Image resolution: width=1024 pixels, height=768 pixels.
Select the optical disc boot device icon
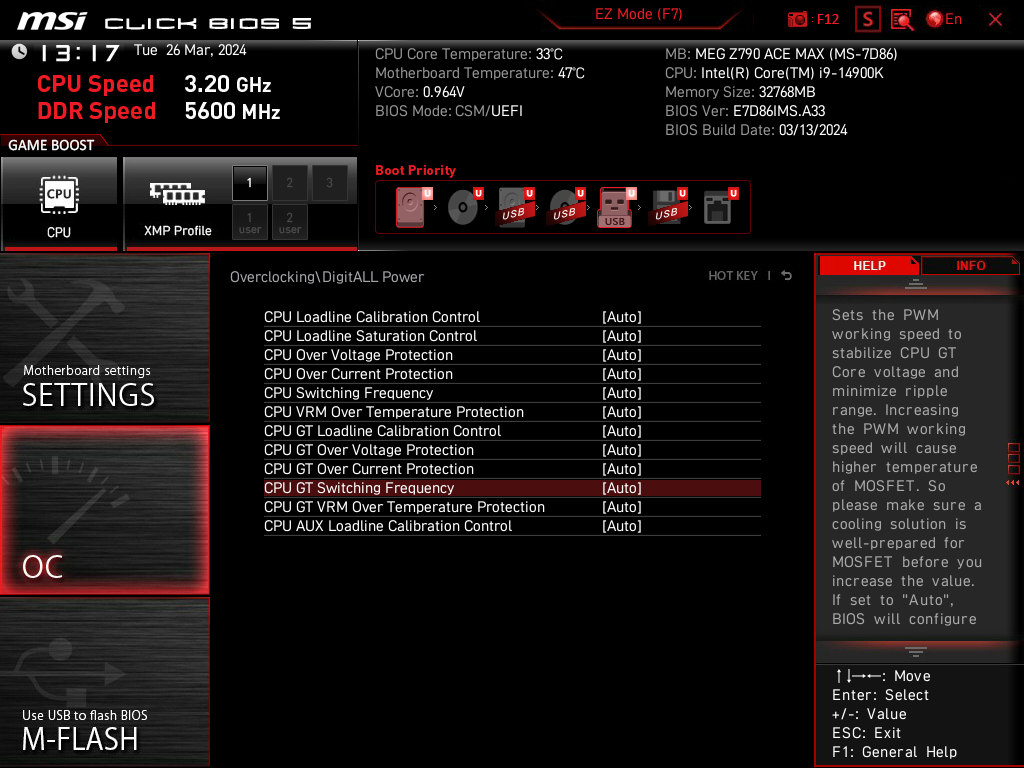click(x=464, y=207)
